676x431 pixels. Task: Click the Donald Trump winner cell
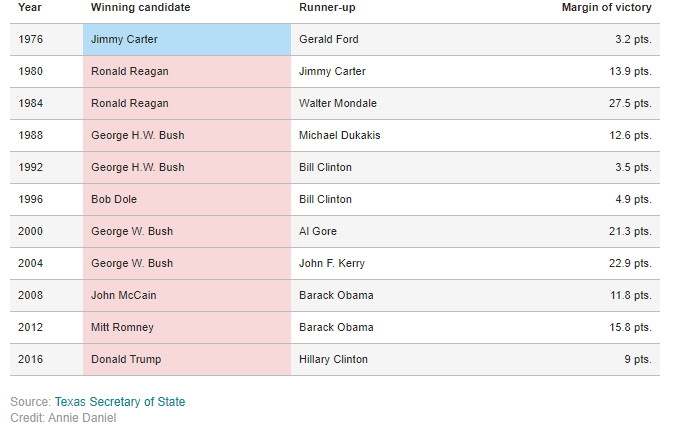(187, 359)
